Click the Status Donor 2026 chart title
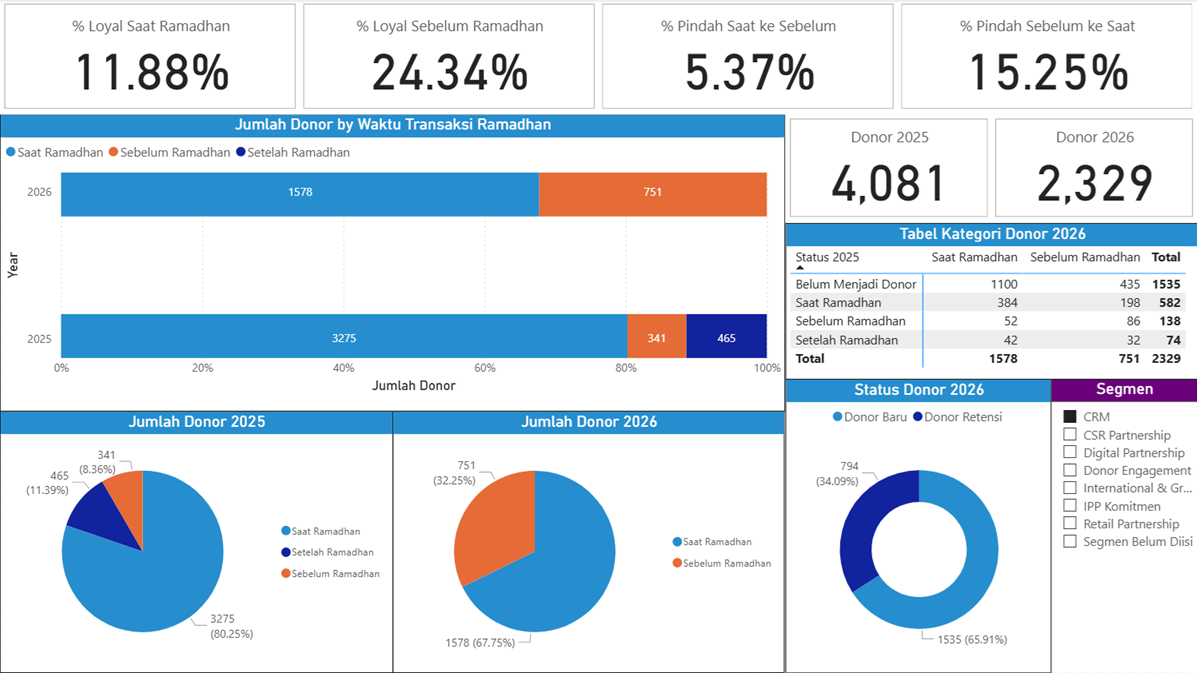 919,390
